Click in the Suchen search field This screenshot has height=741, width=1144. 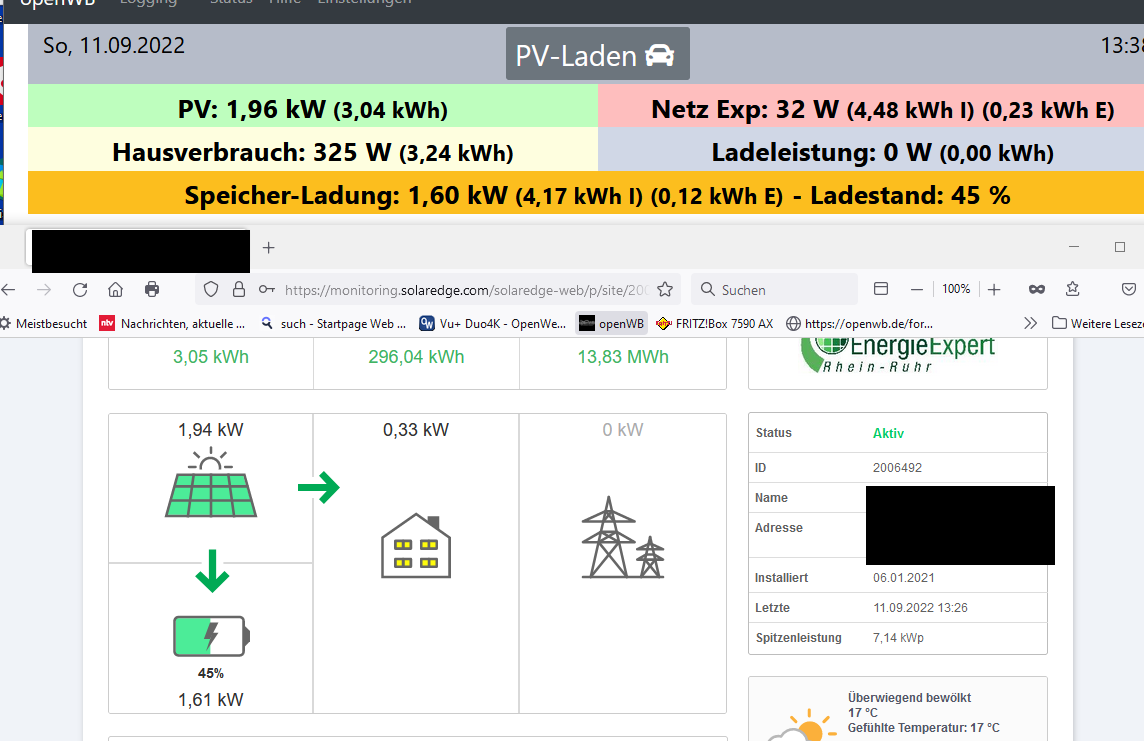click(775, 290)
